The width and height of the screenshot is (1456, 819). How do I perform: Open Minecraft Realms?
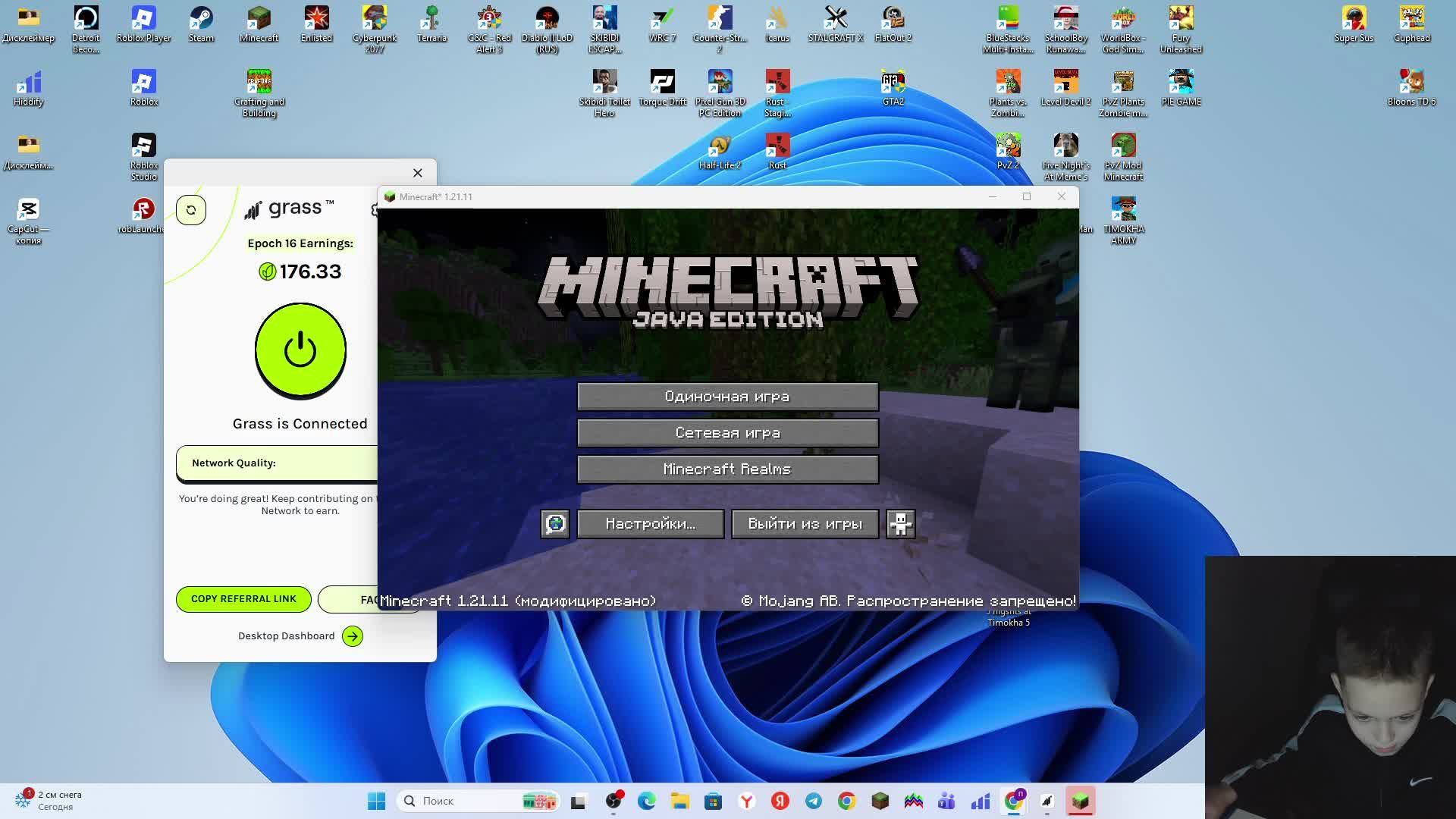click(x=727, y=469)
